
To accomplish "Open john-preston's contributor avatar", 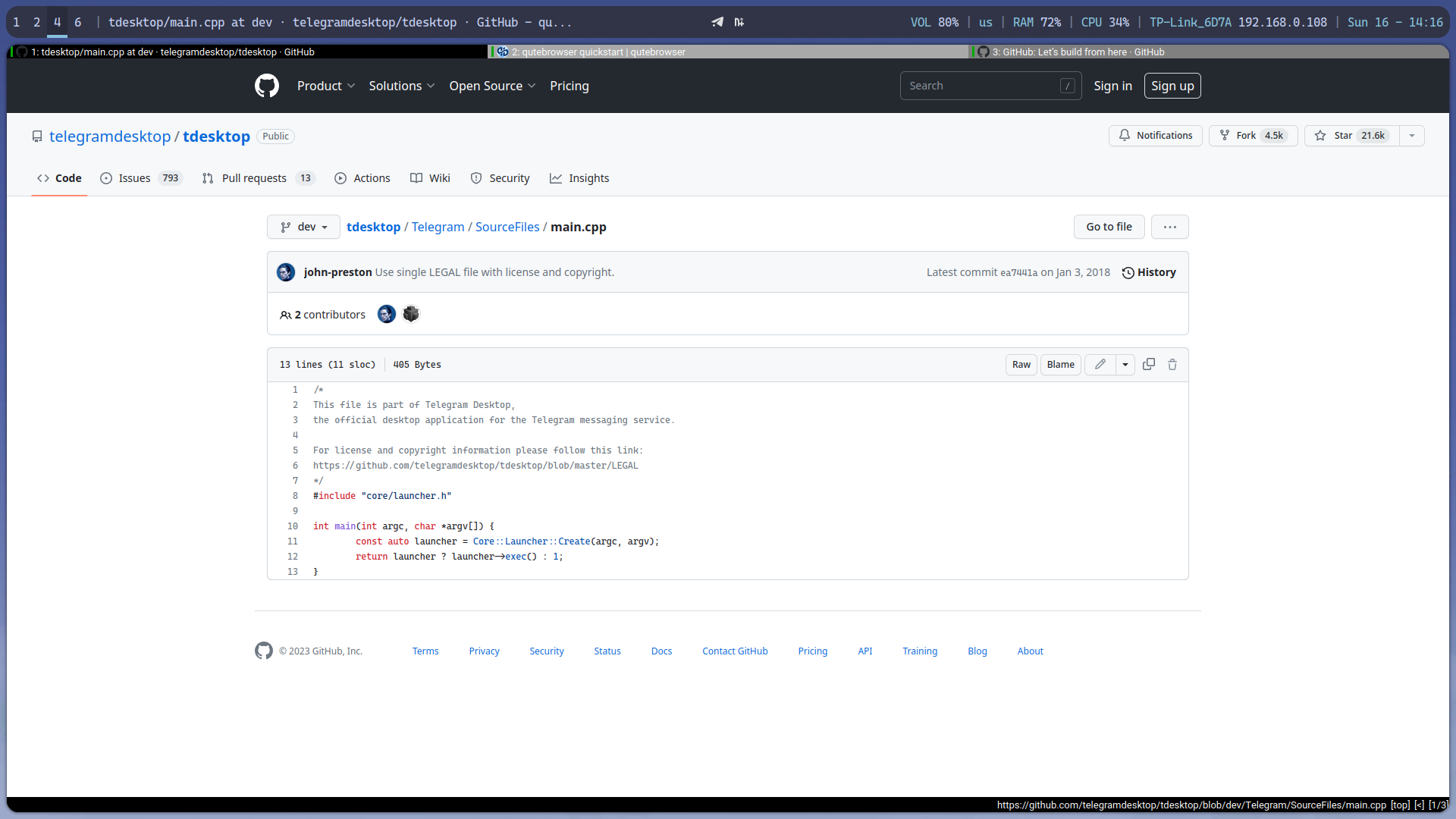I will click(x=387, y=314).
